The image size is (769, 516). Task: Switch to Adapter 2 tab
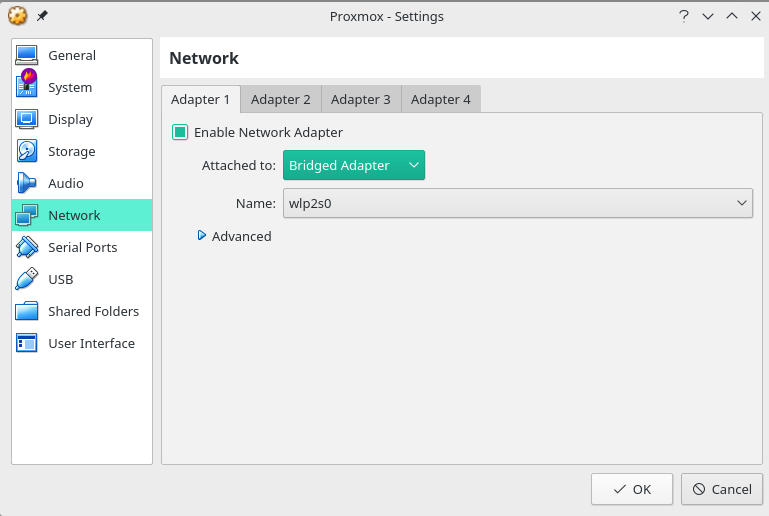[x=281, y=100]
